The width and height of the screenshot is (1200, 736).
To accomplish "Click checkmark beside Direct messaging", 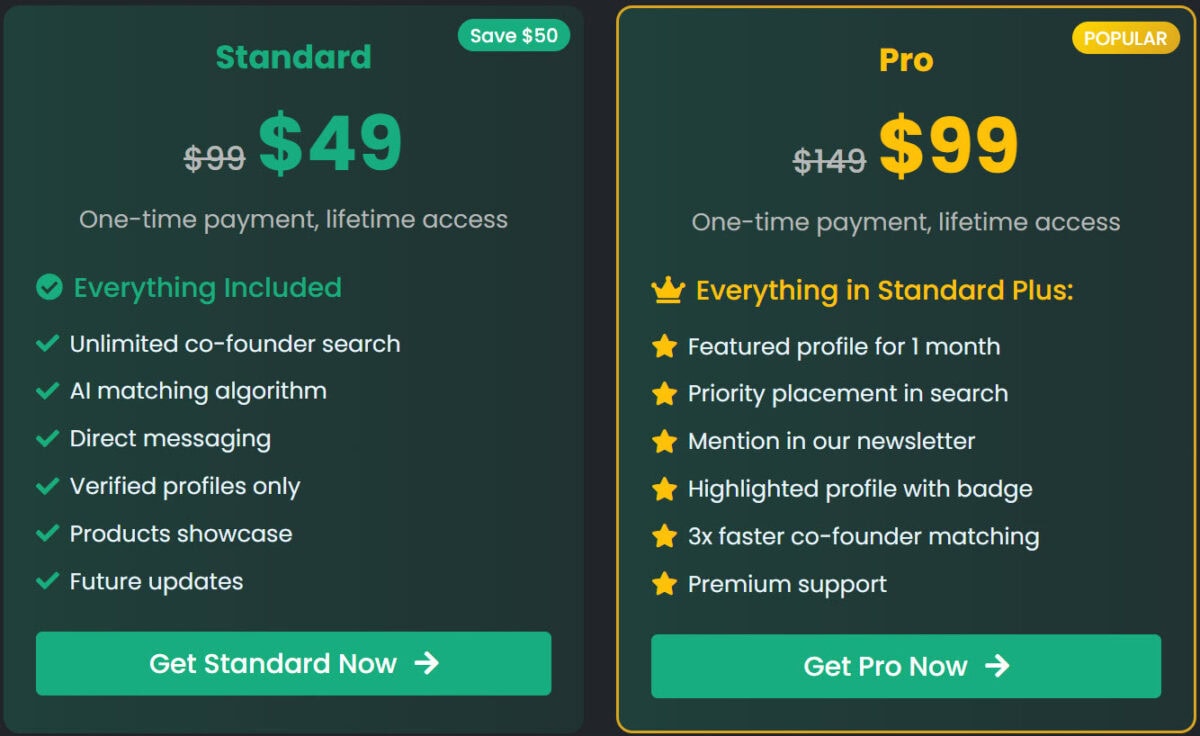I will (47, 439).
